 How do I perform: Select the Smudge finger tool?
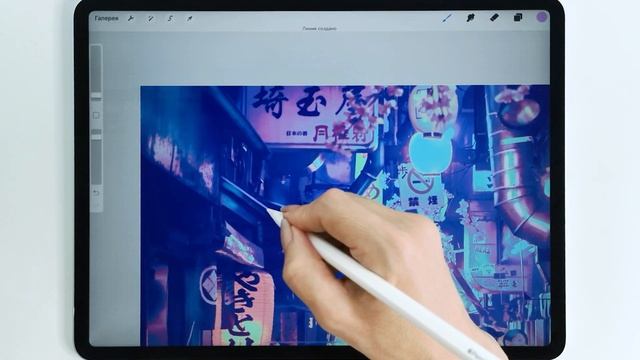coord(471,18)
